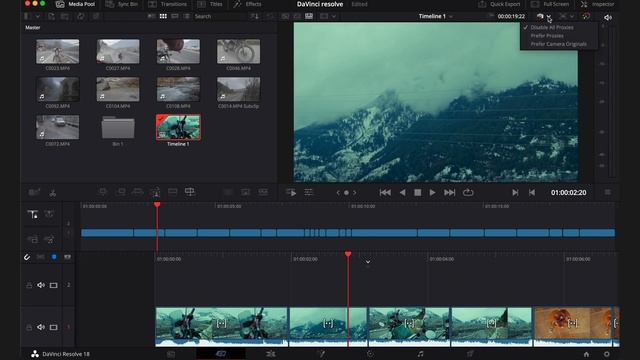Open the Transitions panel

pyautogui.click(x=167, y=4)
